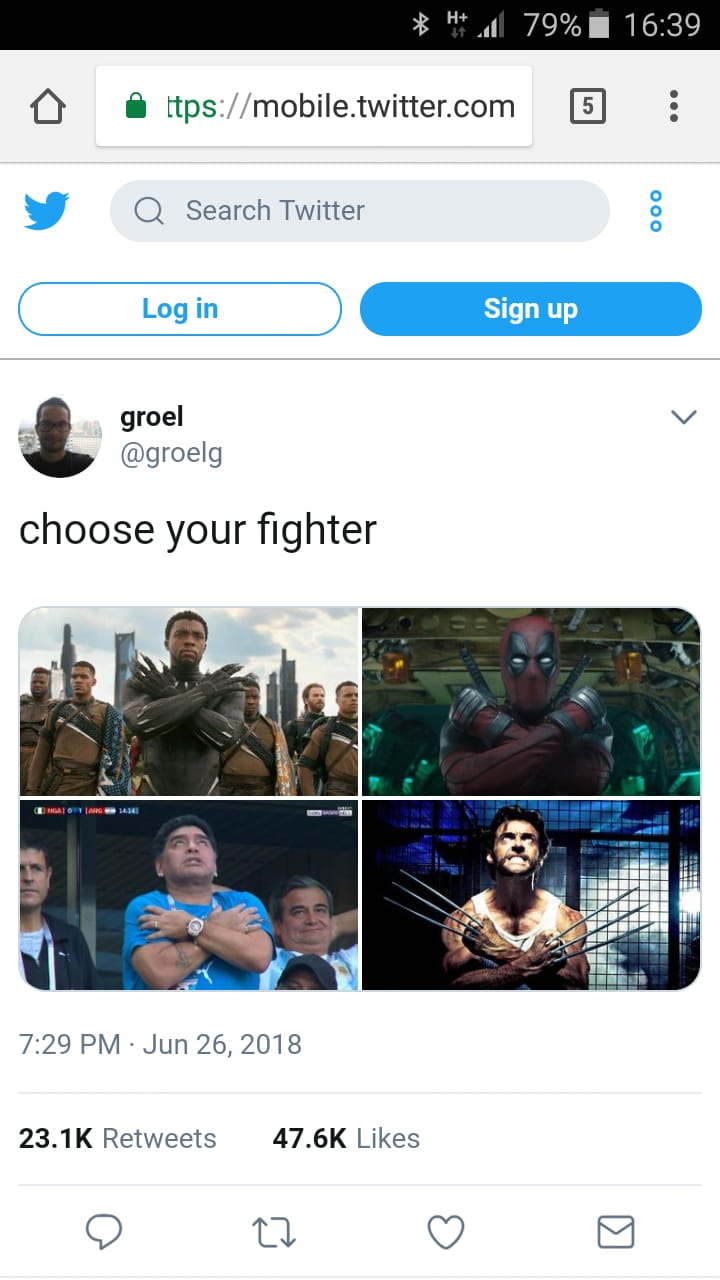Click the green padlock security icon
720x1280 pixels.
click(136, 106)
